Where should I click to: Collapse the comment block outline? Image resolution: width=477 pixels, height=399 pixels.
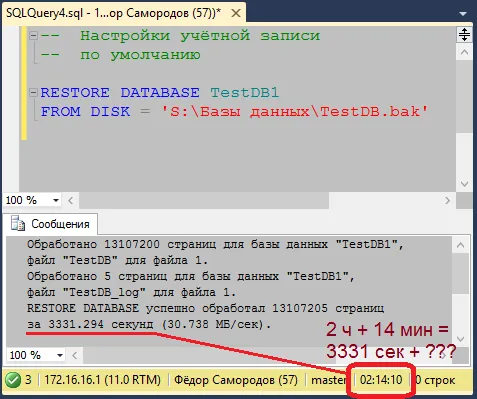pyautogui.click(x=33, y=35)
